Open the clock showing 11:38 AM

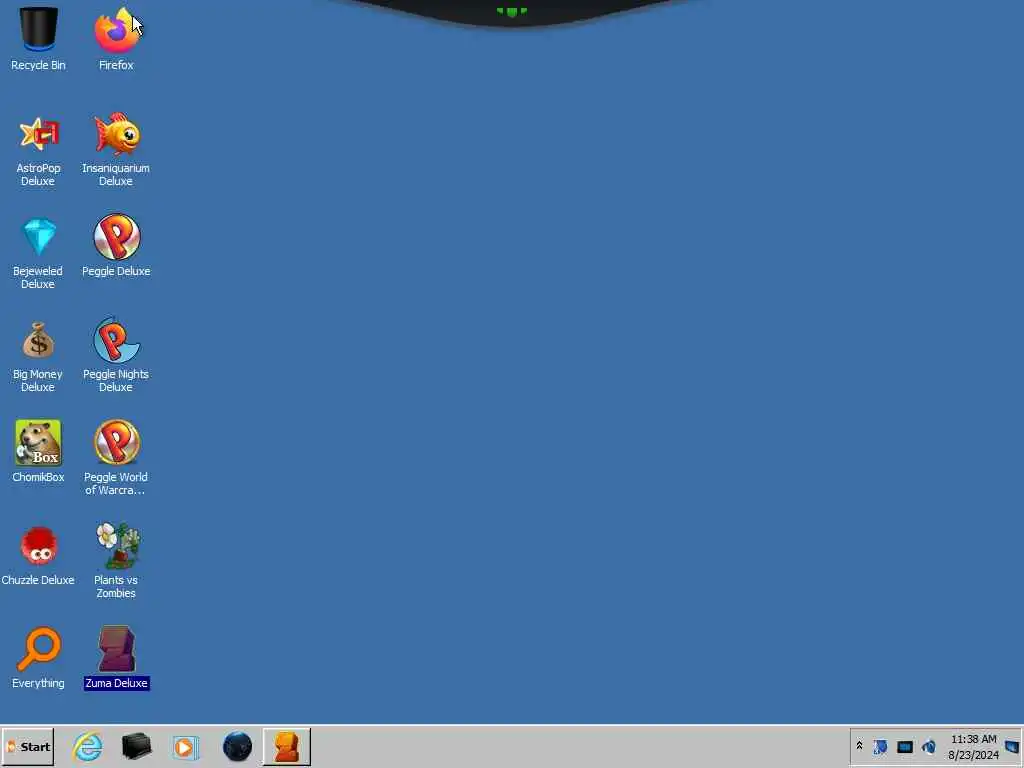(x=974, y=739)
